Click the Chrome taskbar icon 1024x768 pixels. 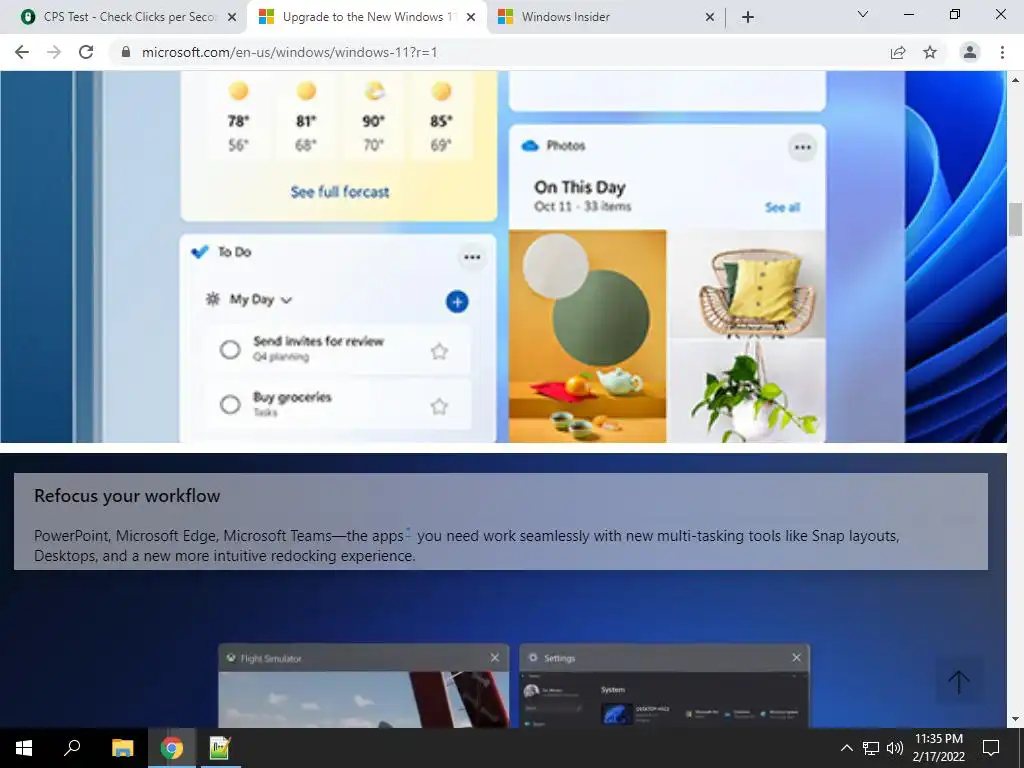click(x=172, y=748)
